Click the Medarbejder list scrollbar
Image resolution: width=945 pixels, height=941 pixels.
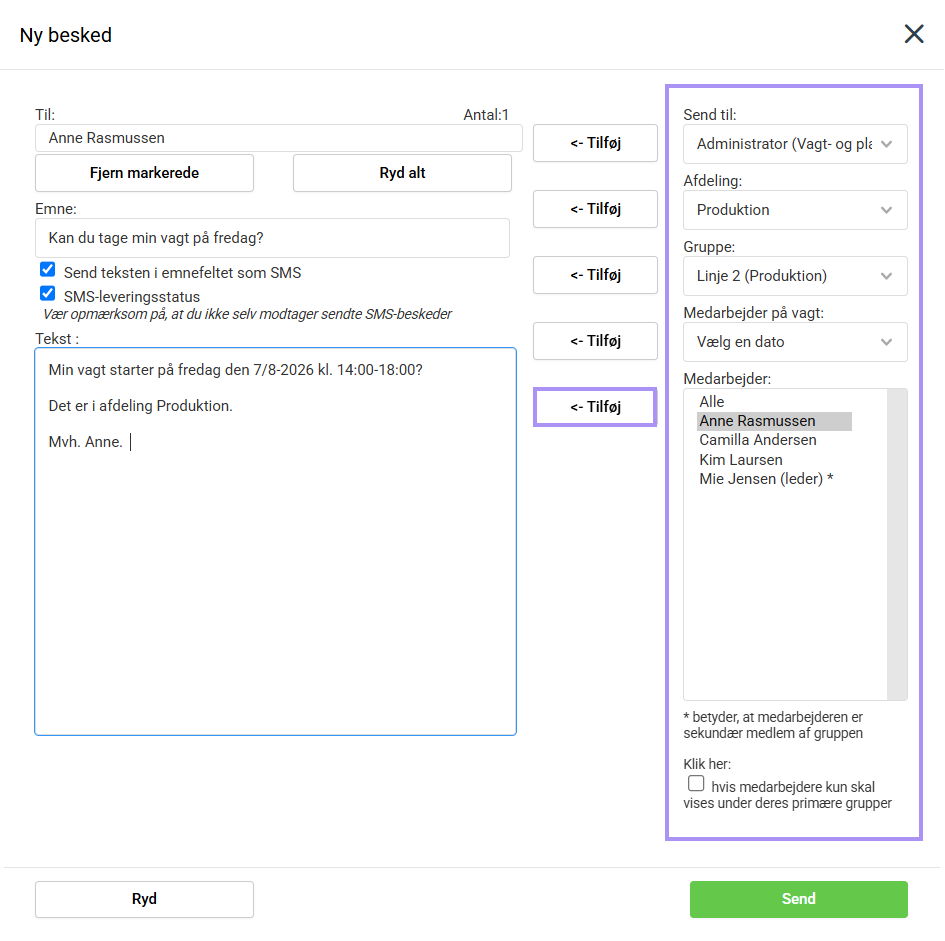(x=897, y=544)
